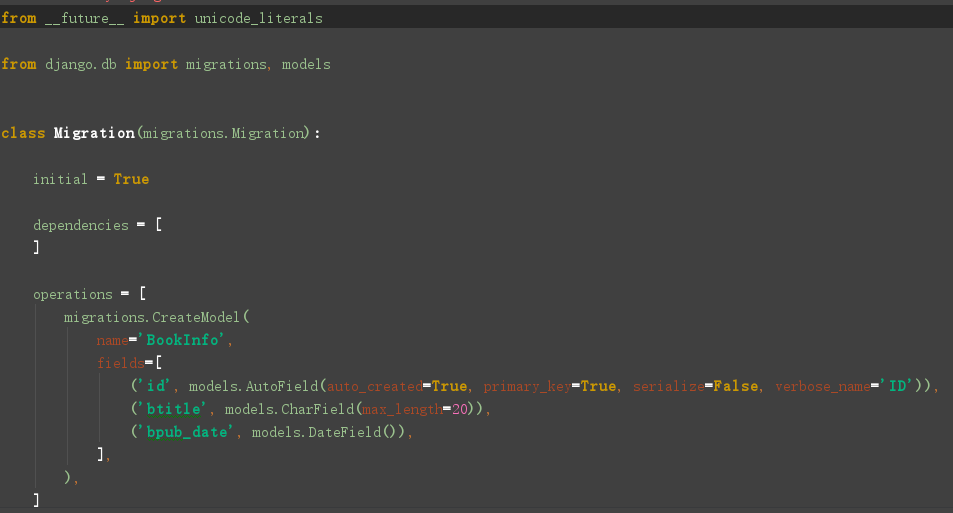Click the 'max_length' argument

[402, 410]
